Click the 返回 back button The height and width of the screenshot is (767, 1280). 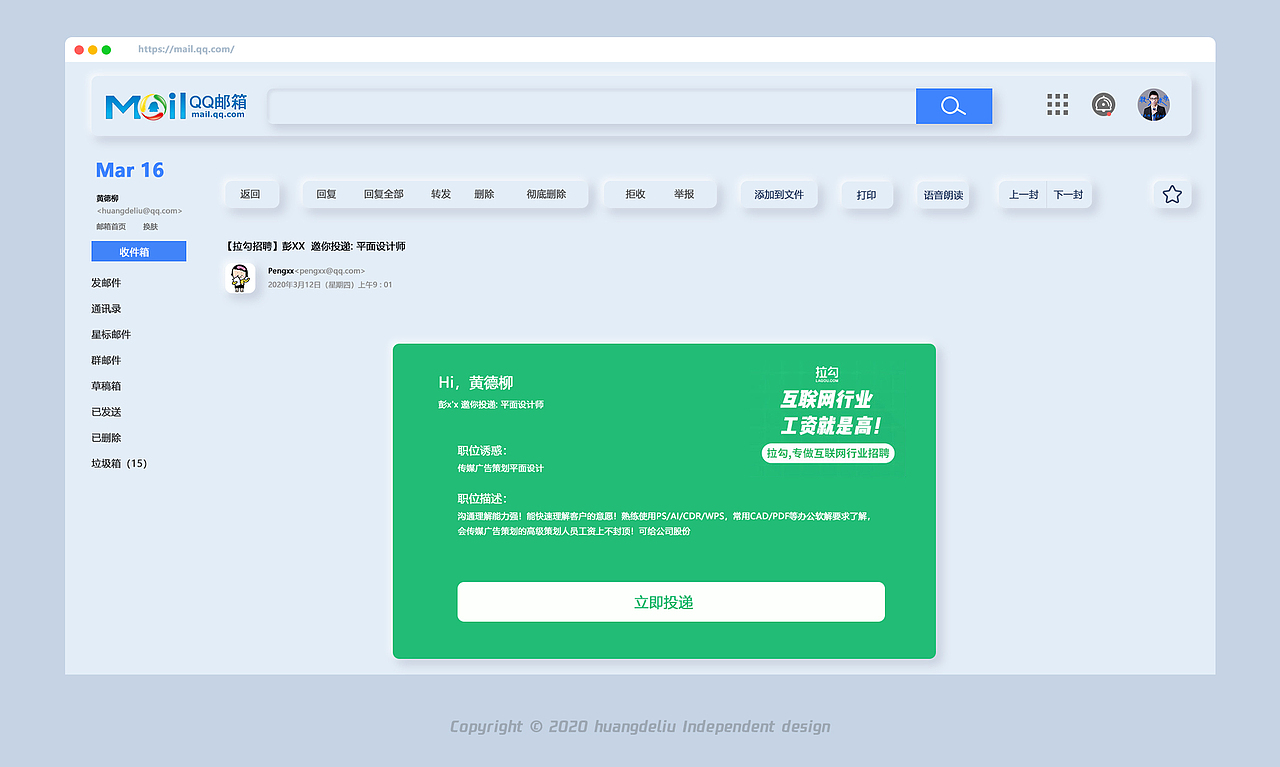[250, 194]
